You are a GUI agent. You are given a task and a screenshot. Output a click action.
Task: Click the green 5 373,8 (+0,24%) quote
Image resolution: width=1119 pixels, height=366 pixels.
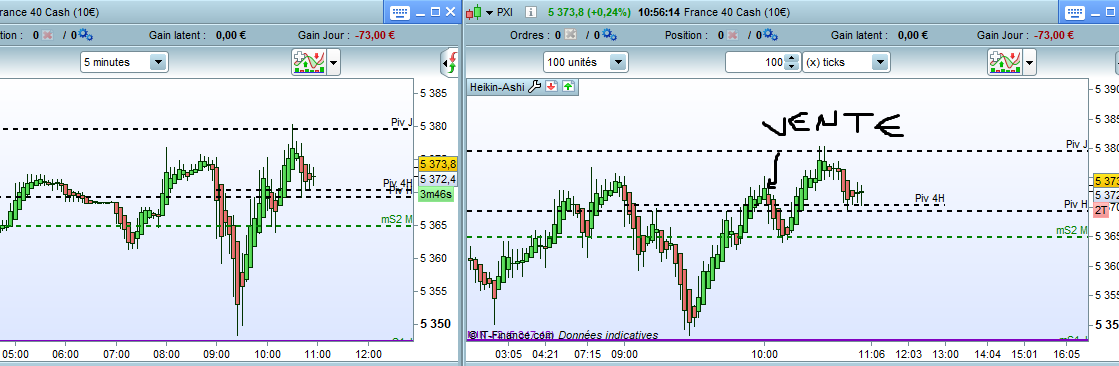[x=589, y=12]
